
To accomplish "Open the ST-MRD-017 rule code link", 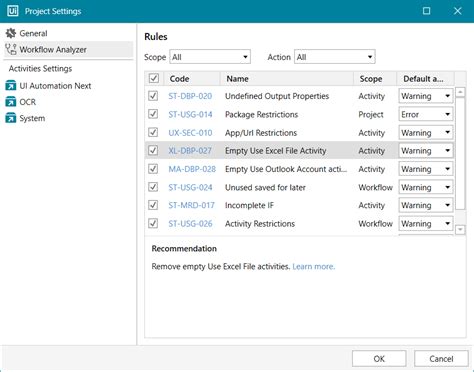I will pos(191,205).
